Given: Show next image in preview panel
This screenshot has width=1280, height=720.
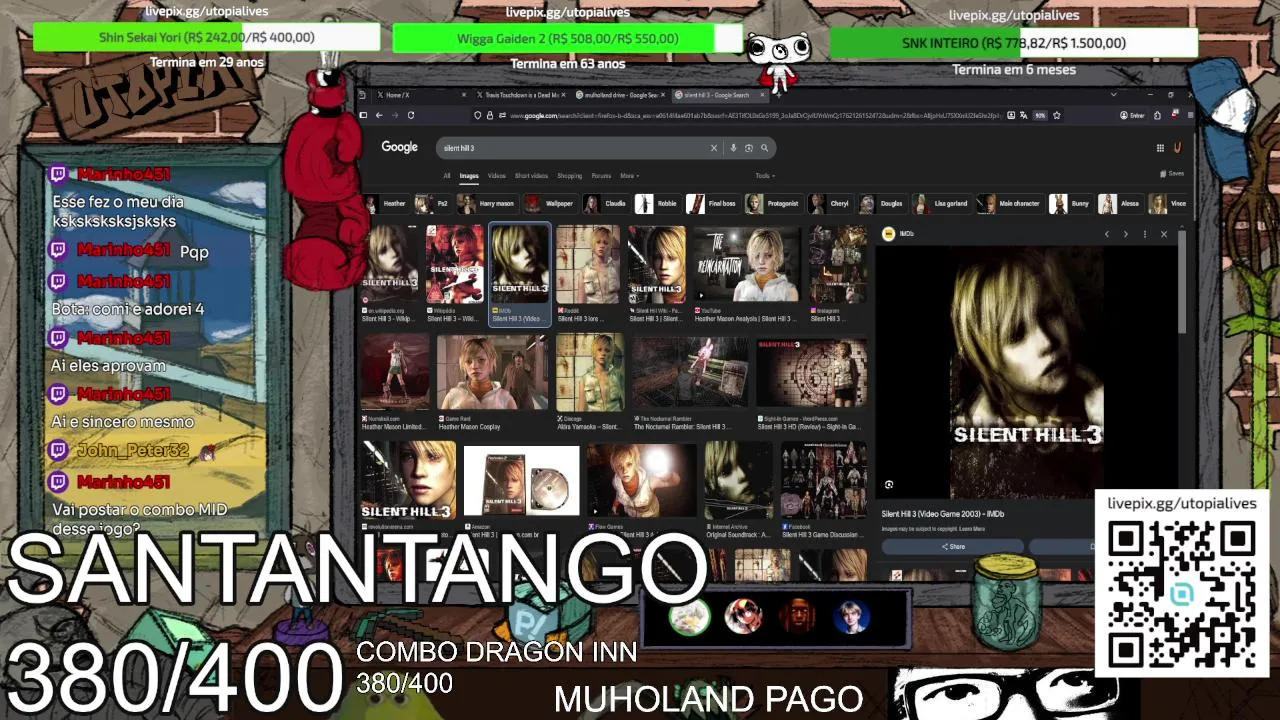Looking at the screenshot, I should coord(1125,234).
